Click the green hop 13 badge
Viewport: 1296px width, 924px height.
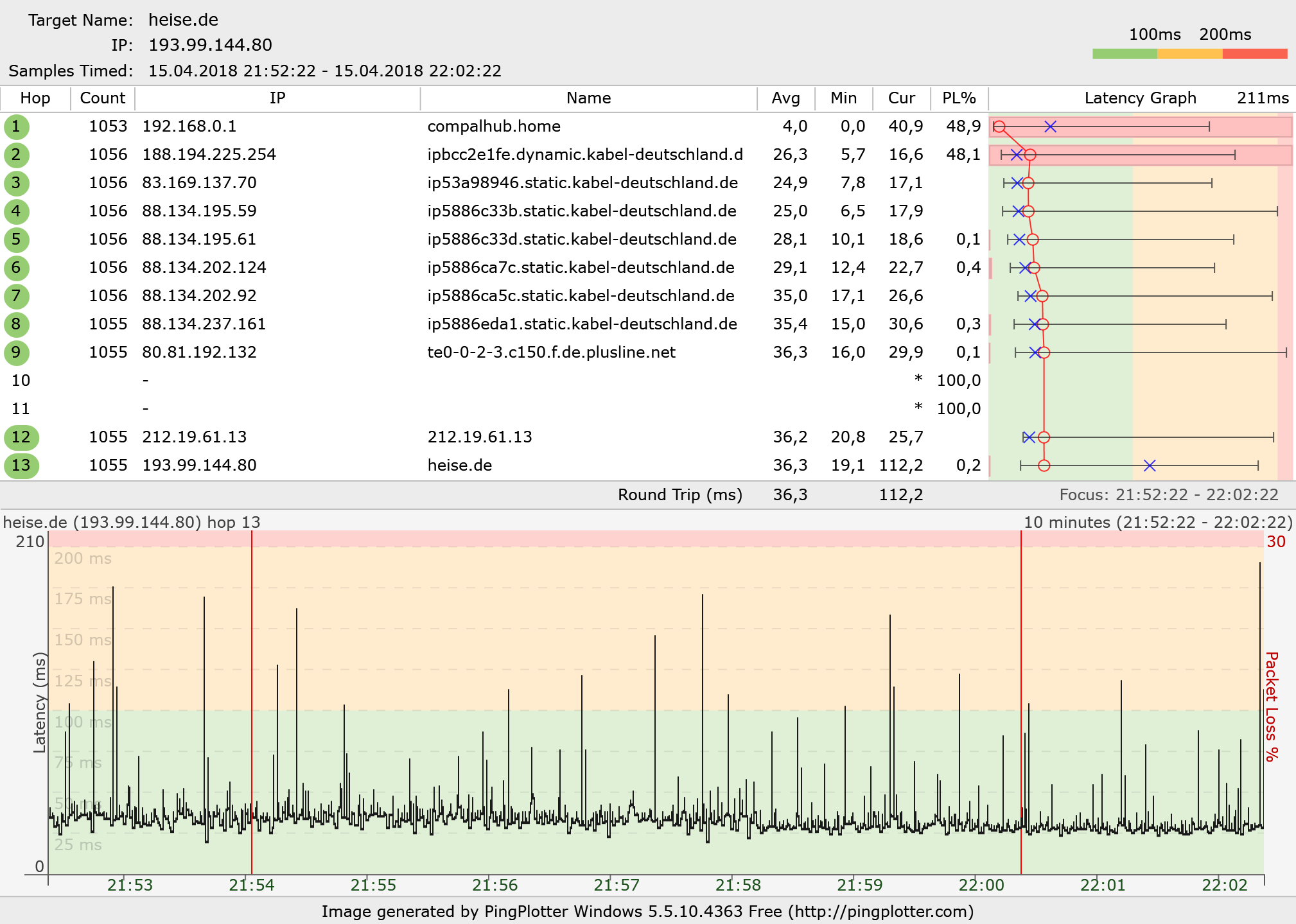click(x=21, y=466)
